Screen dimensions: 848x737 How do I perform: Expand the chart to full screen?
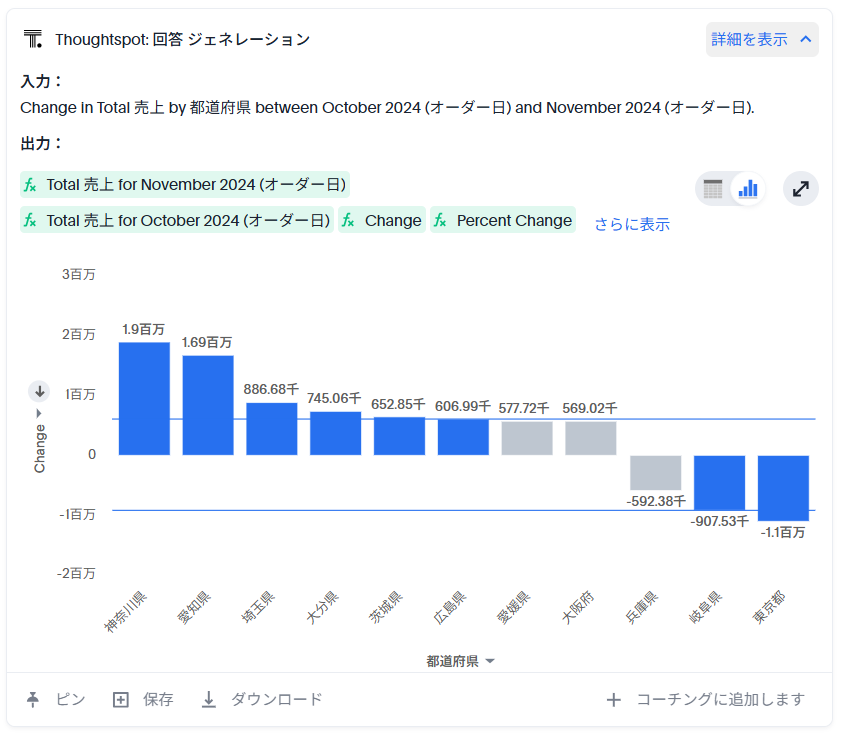[x=800, y=188]
